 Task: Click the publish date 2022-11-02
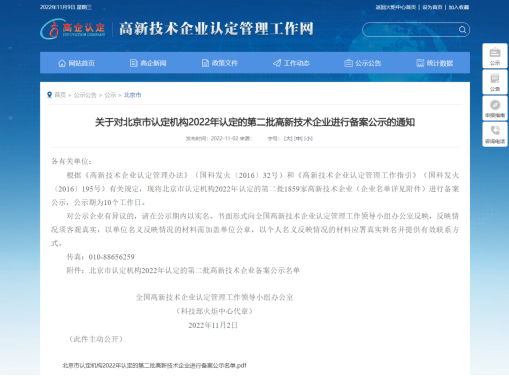point(224,138)
